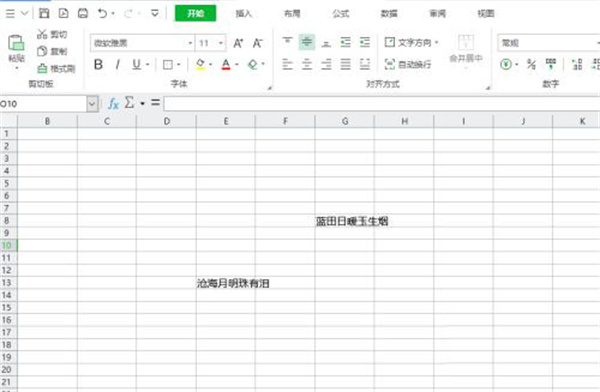Click the Undo arrow icon
Viewport: 600px width, 392px height.
pos(103,13)
